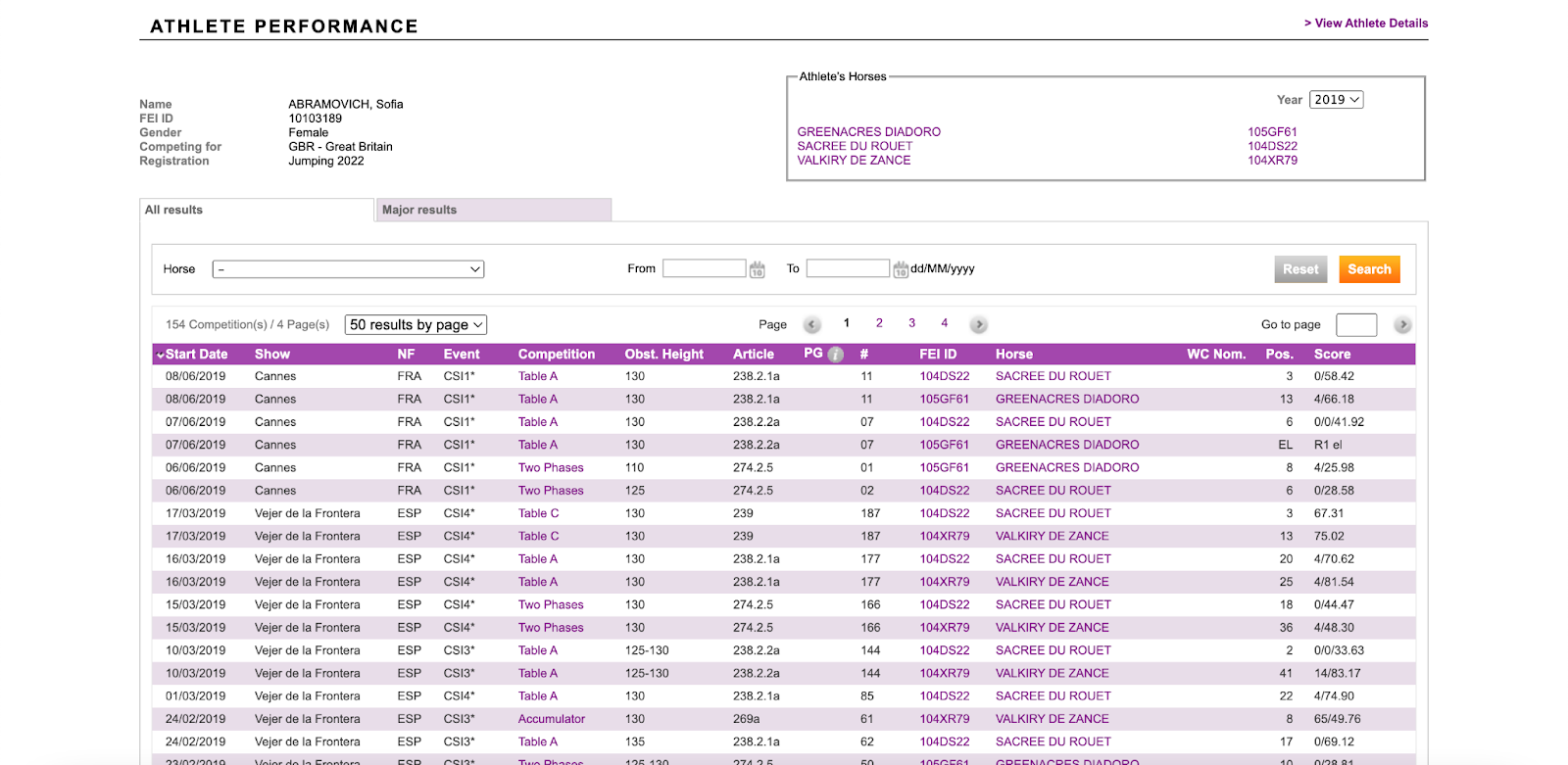Open Table A competition for 08/06/2019 SACREE DU ROUET

point(538,376)
